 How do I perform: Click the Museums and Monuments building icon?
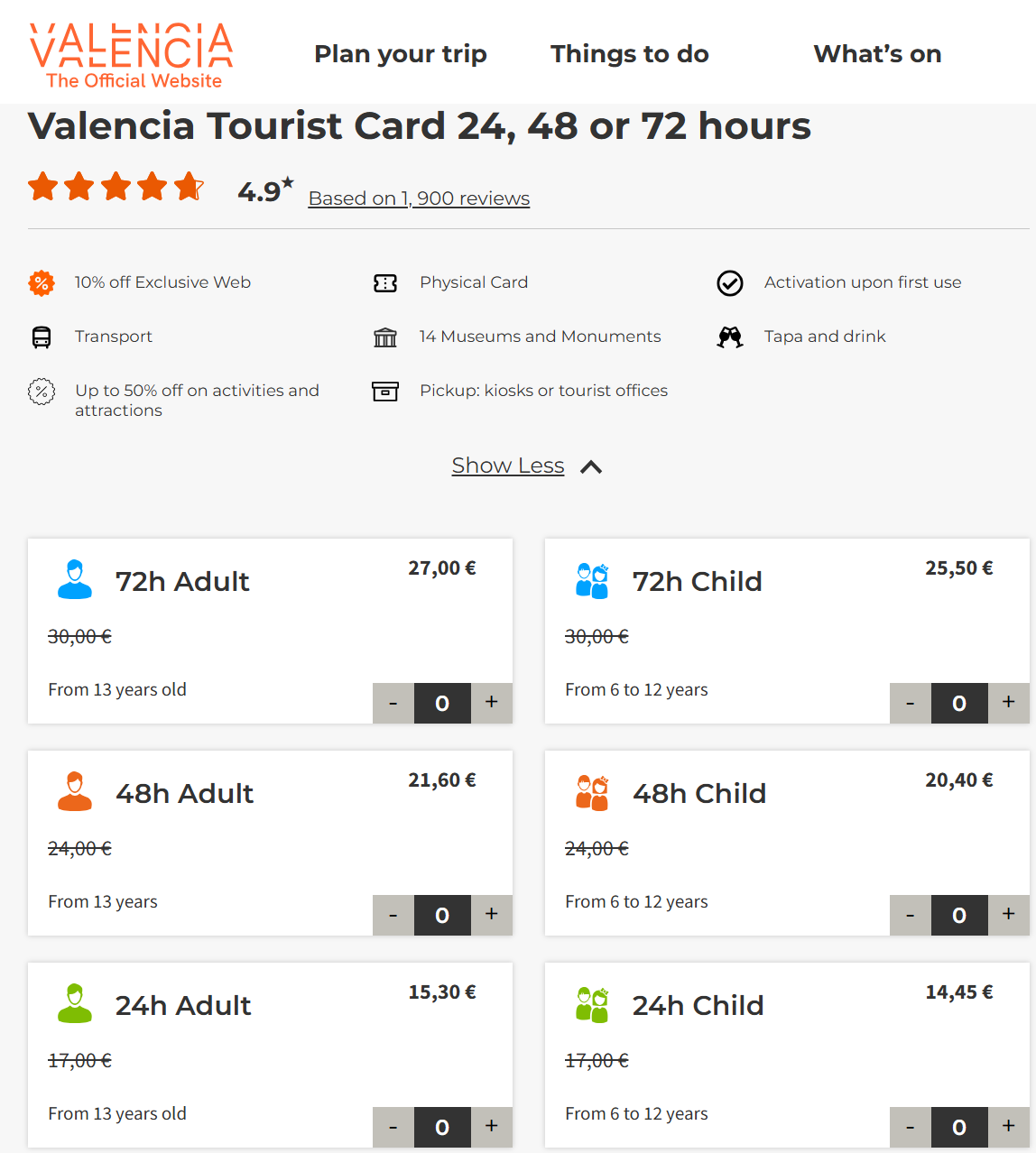click(385, 337)
